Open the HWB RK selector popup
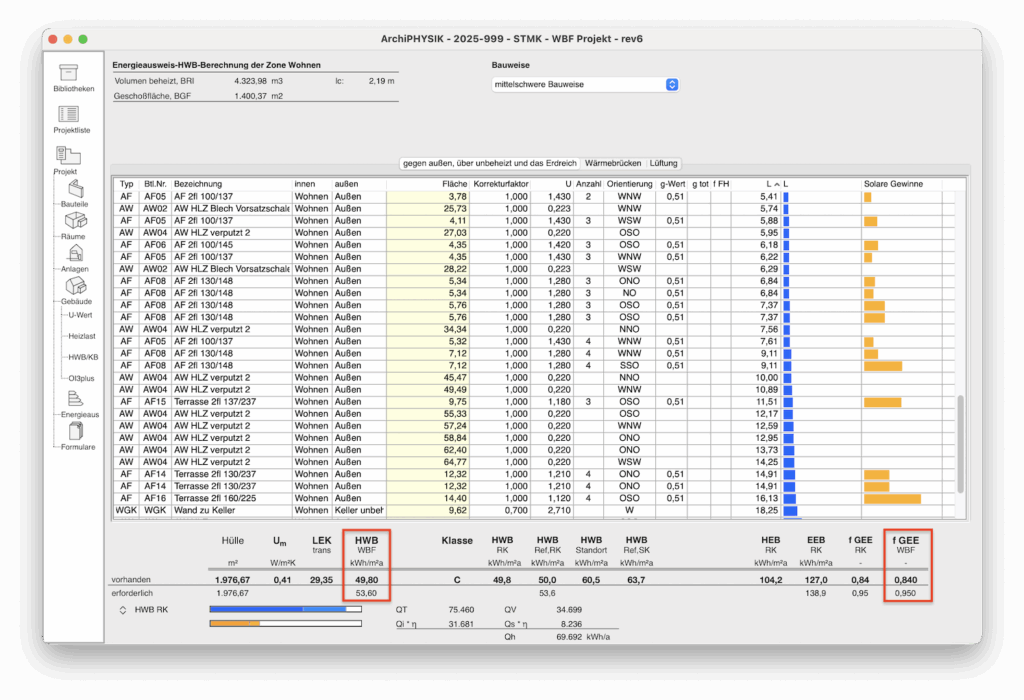Image resolution: width=1024 pixels, height=700 pixels. click(x=123, y=609)
